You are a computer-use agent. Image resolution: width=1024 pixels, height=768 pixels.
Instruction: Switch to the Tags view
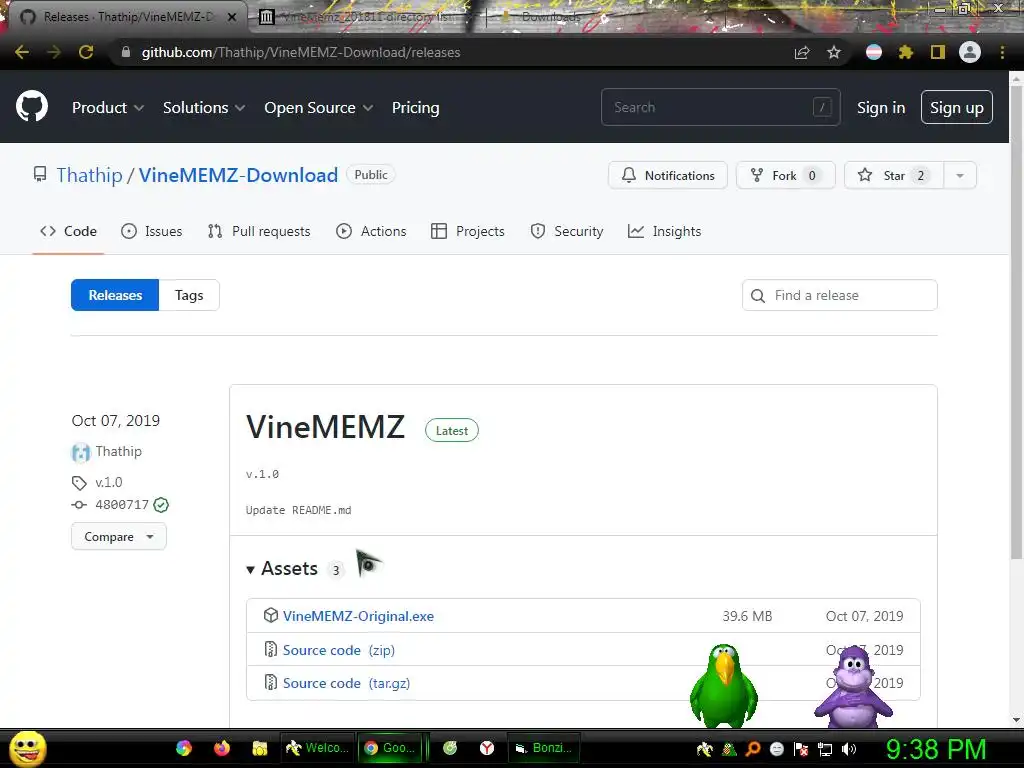pos(189,295)
